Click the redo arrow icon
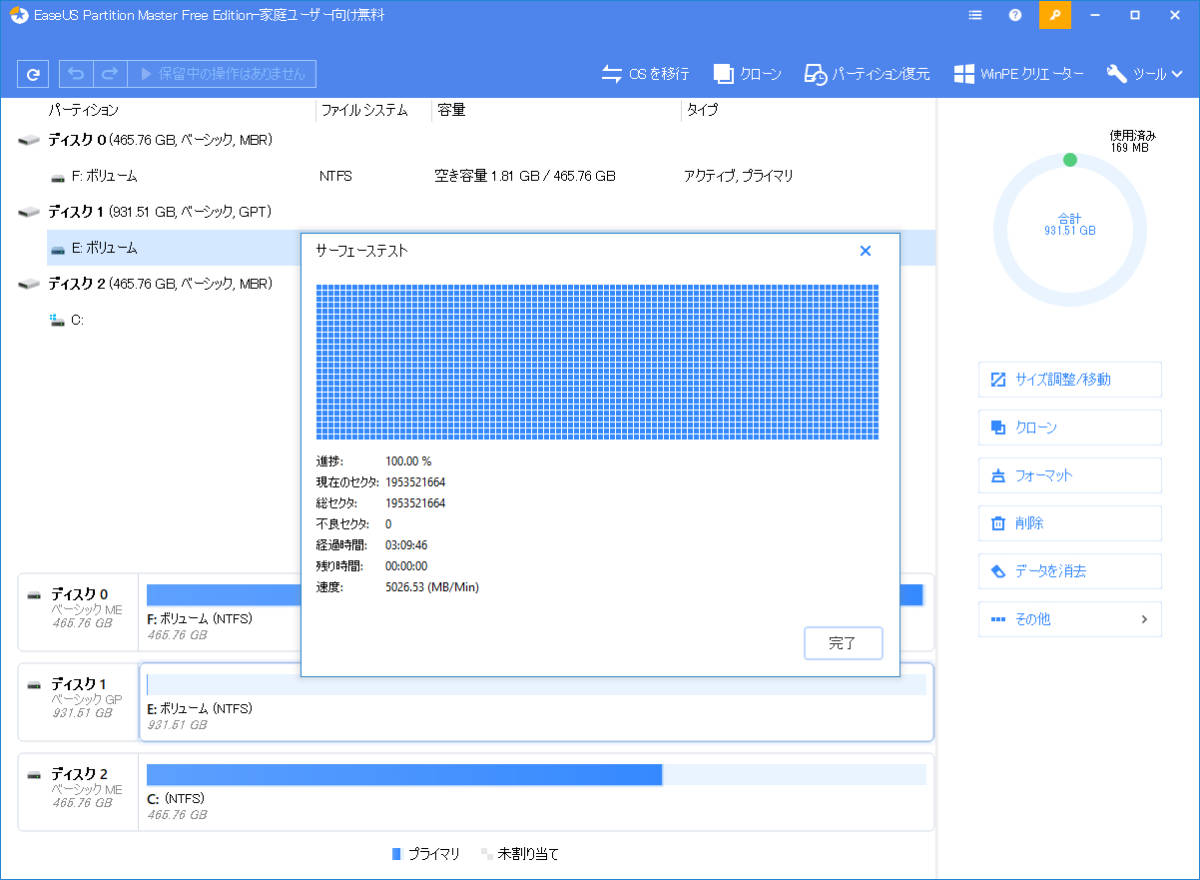The width and height of the screenshot is (1200, 880). tap(110, 74)
